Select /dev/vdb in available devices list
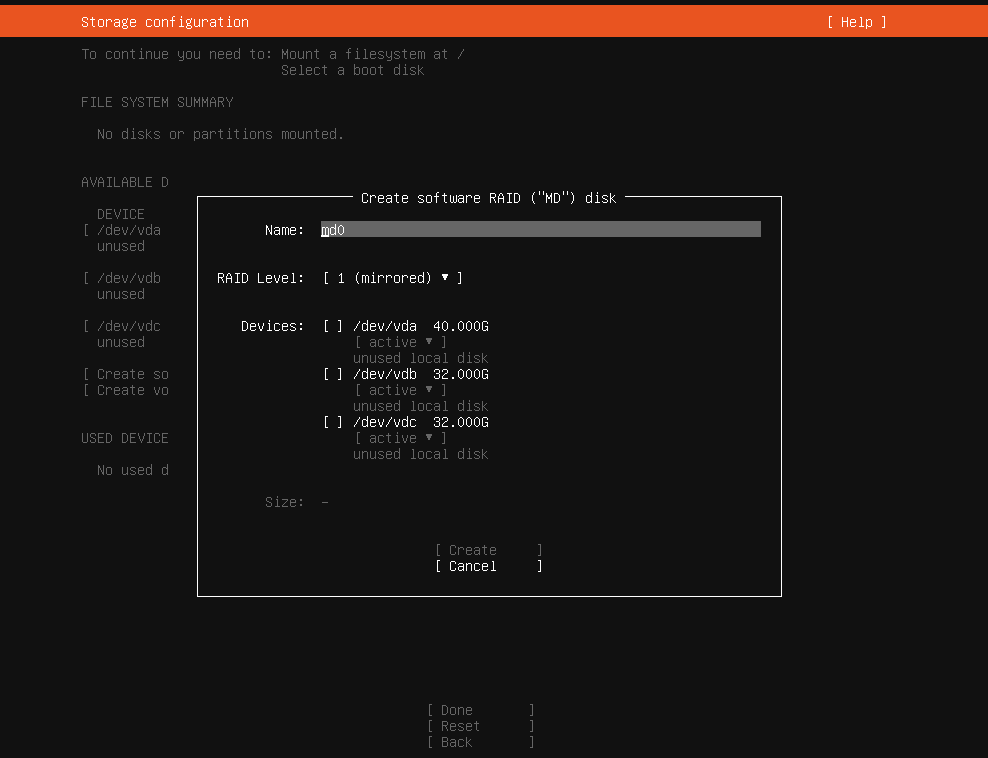Screen dimensions: 988x758 [128, 278]
